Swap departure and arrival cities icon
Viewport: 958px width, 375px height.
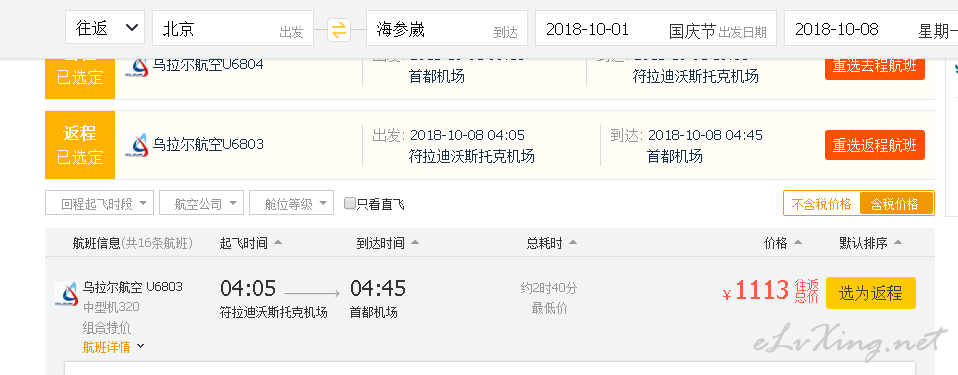[x=339, y=30]
